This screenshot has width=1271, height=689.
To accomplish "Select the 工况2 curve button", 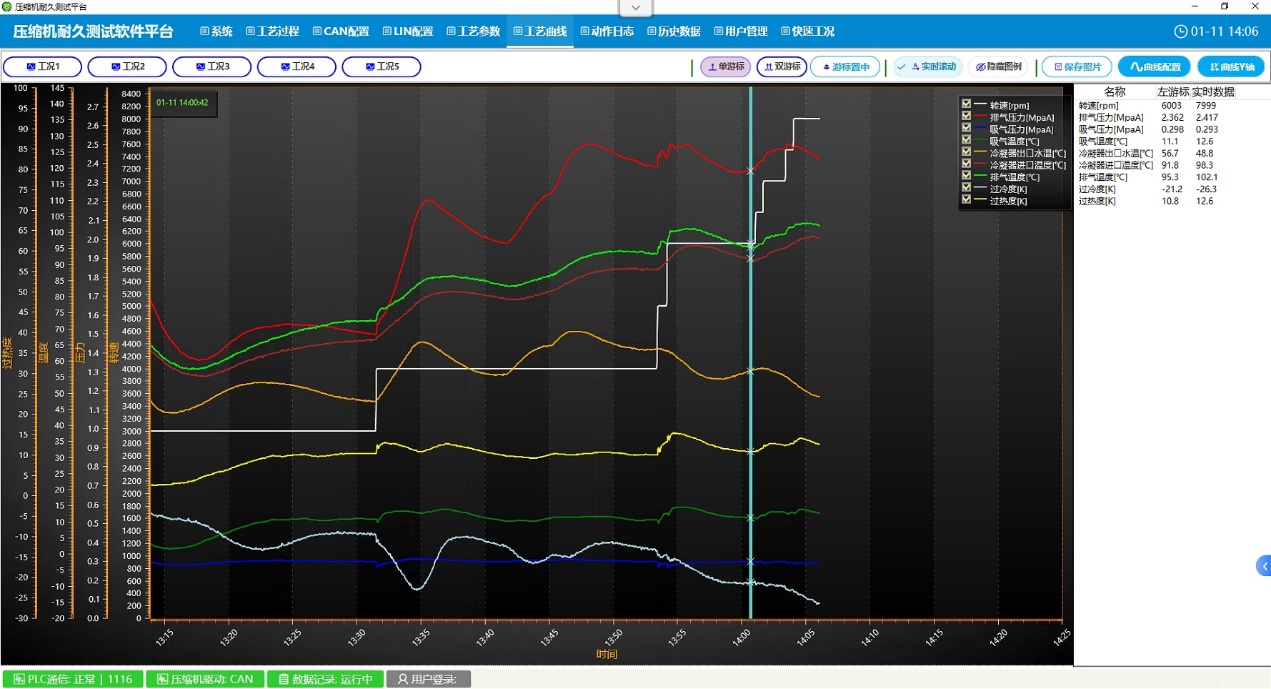I will [x=127, y=67].
